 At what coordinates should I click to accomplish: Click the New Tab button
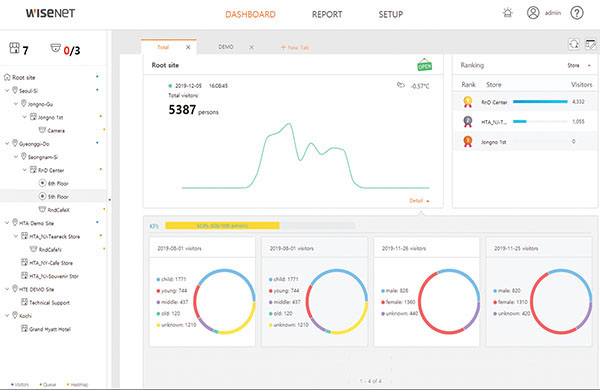(x=295, y=47)
